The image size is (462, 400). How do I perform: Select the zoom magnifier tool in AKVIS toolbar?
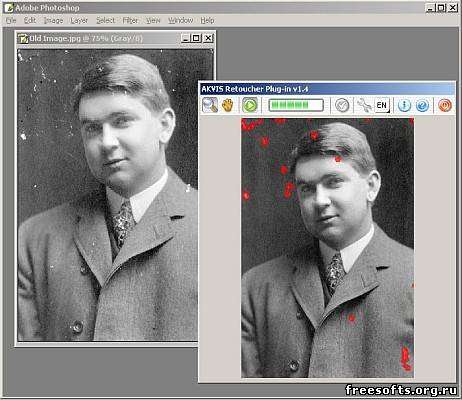210,105
